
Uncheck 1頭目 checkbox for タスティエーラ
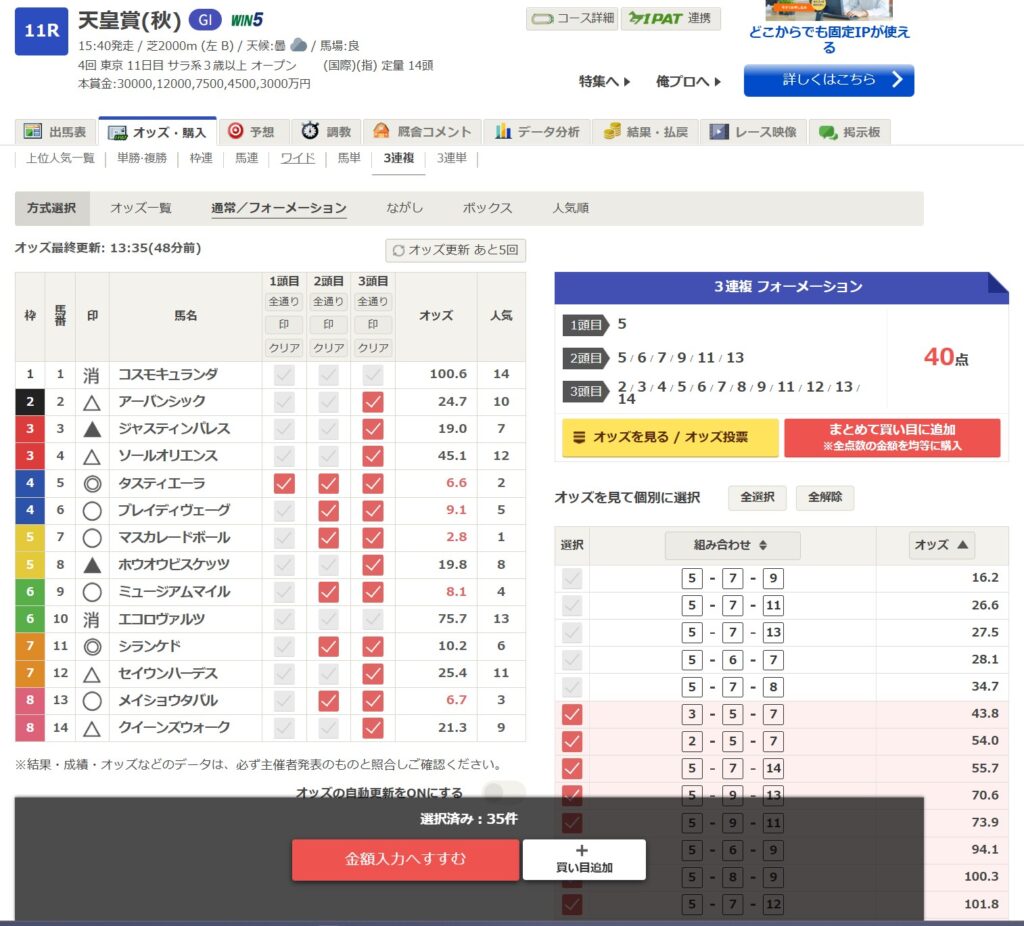click(x=284, y=483)
